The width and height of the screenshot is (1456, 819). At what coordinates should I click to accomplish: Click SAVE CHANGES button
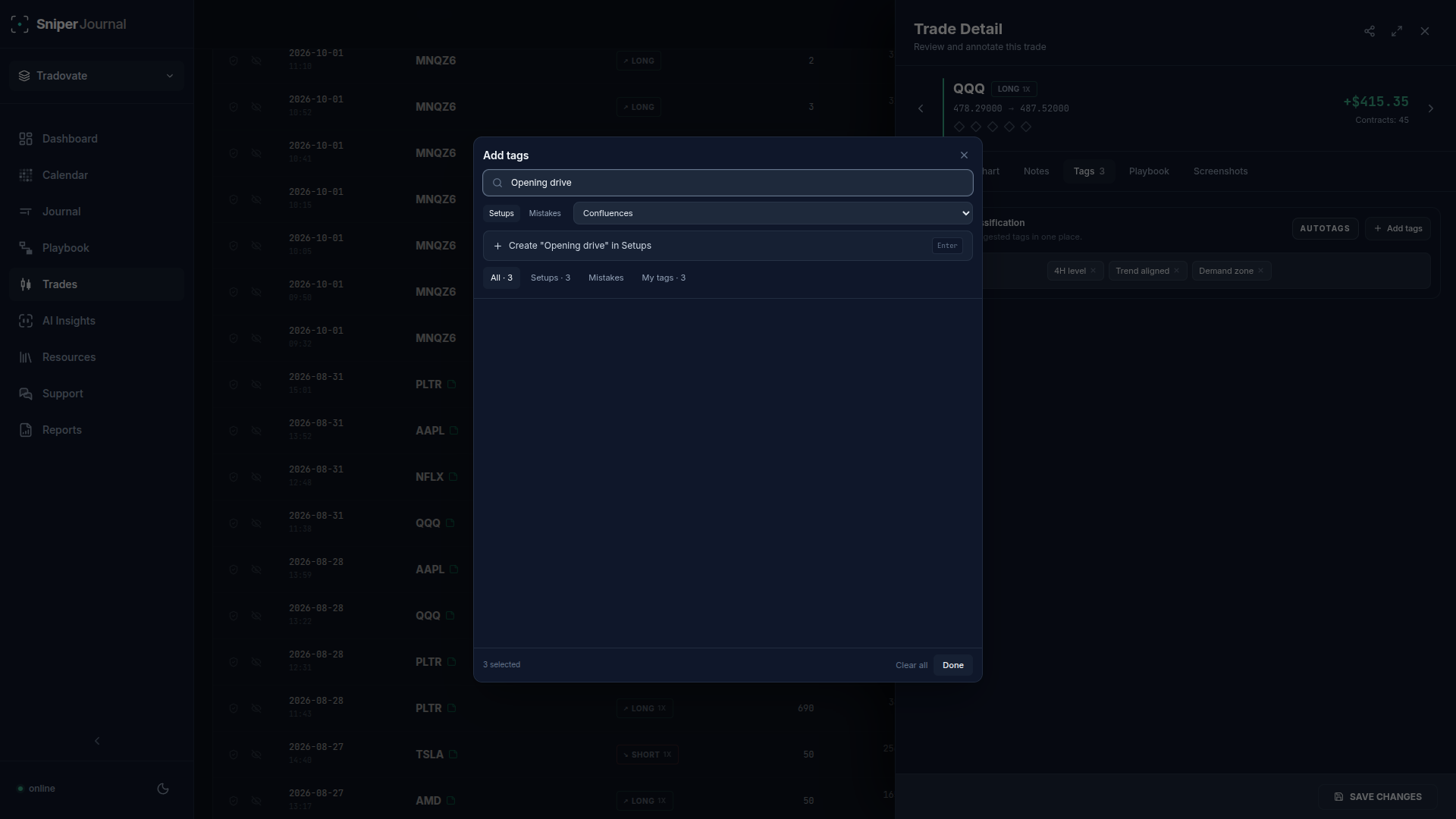(1378, 797)
